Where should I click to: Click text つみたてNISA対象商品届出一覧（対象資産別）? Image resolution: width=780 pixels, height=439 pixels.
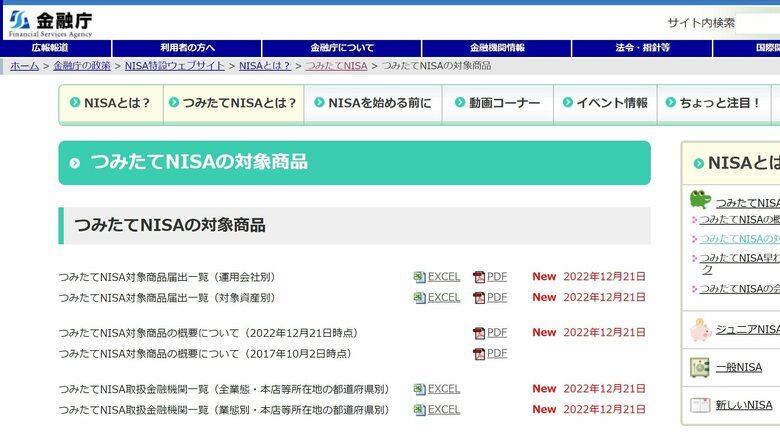click(x=167, y=298)
